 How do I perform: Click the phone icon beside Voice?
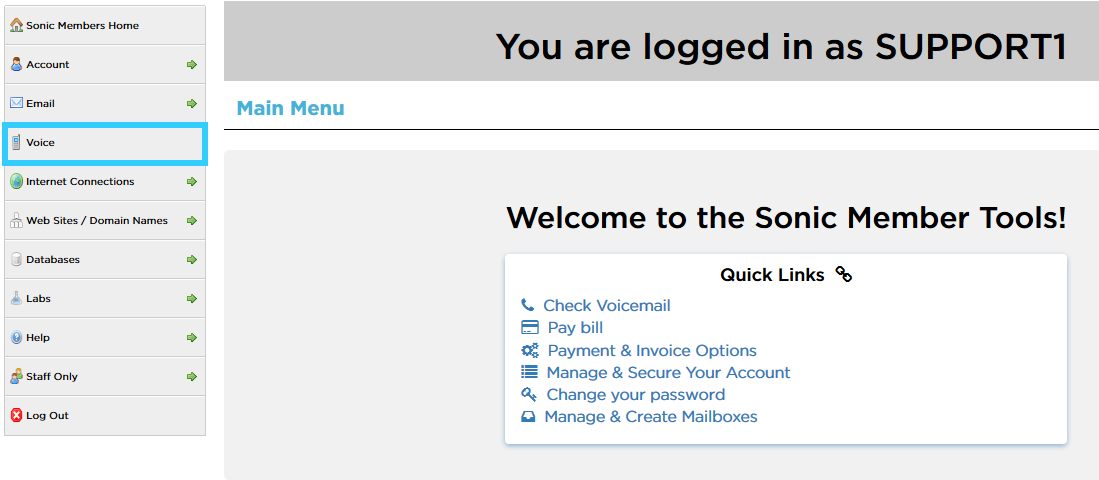[x=16, y=142]
